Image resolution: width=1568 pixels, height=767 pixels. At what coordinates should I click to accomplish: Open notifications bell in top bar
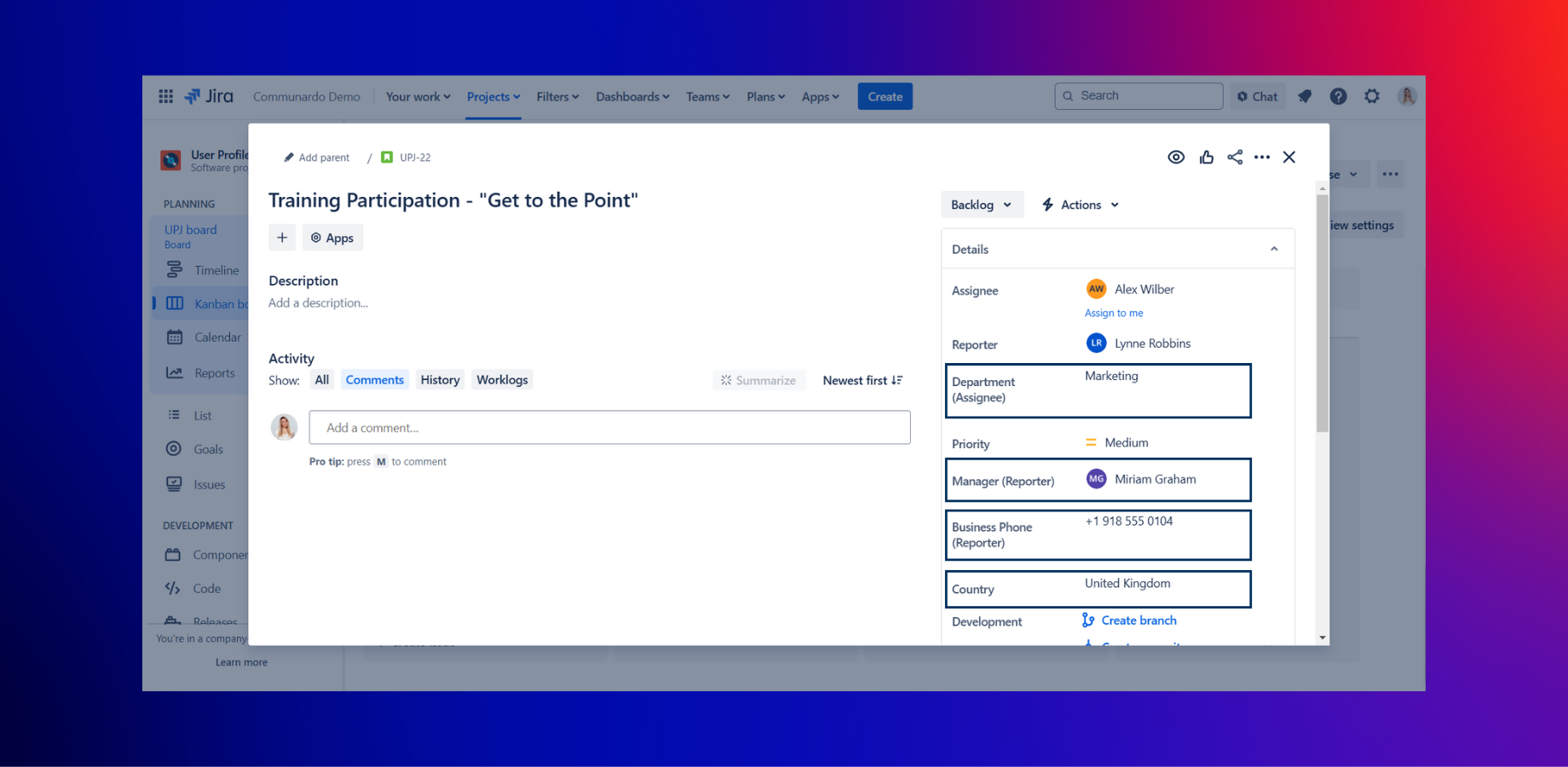point(1305,96)
